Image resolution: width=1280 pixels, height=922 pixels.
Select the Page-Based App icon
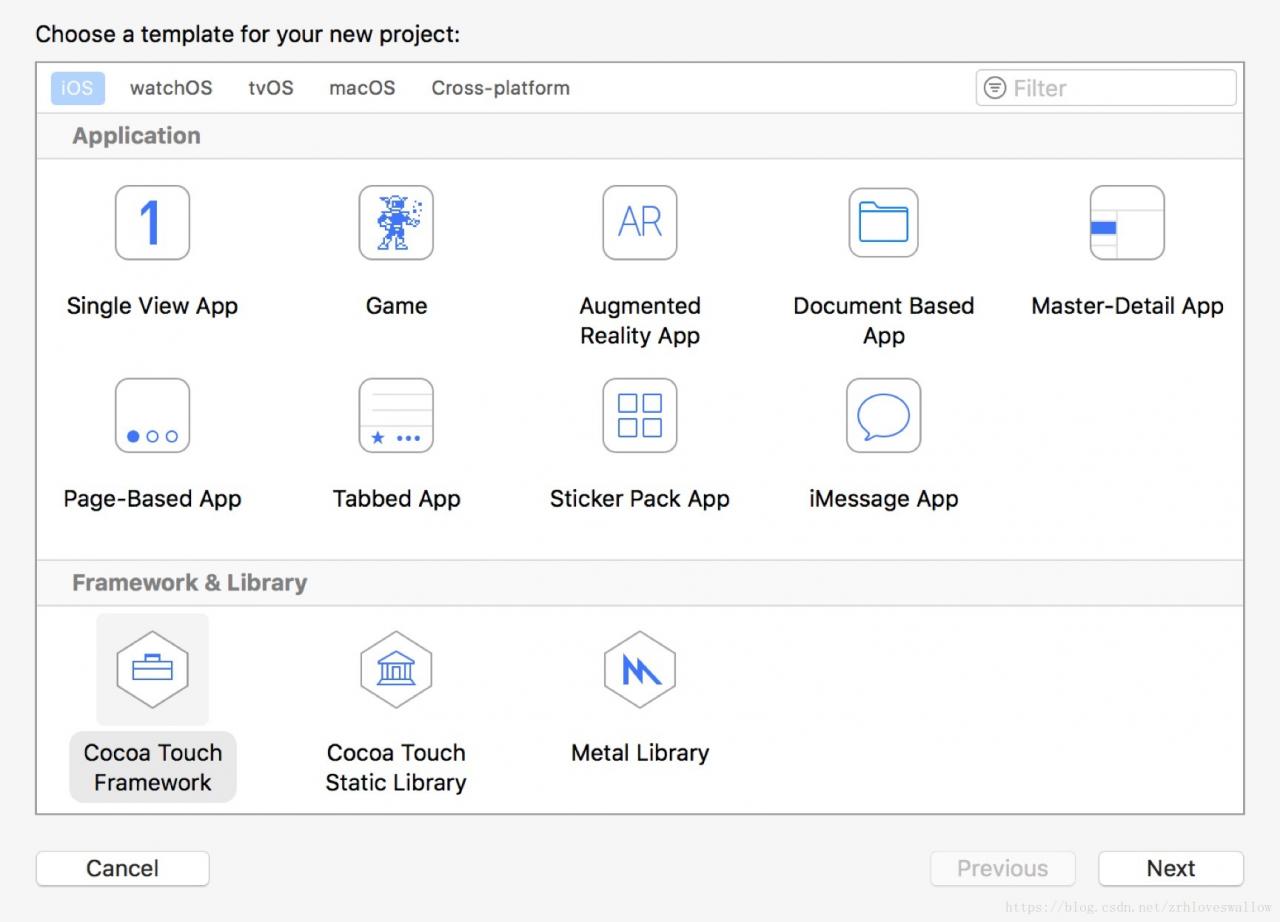[152, 416]
